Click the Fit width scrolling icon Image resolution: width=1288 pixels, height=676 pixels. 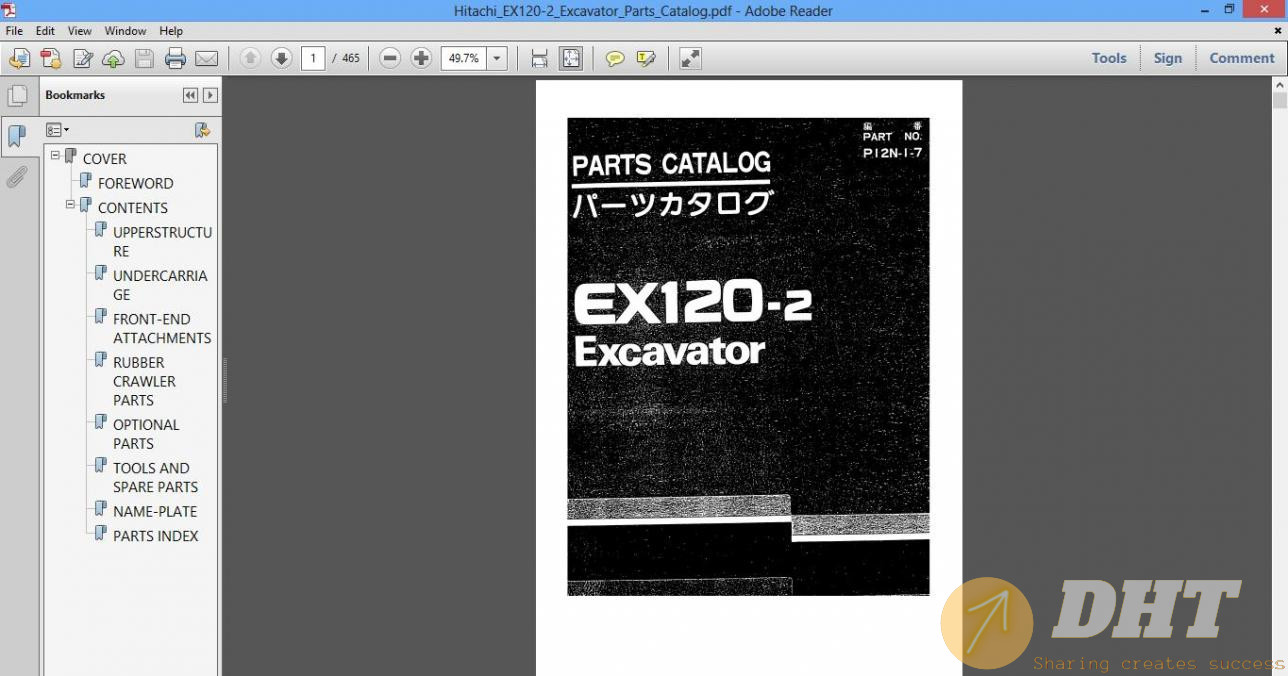(539, 59)
